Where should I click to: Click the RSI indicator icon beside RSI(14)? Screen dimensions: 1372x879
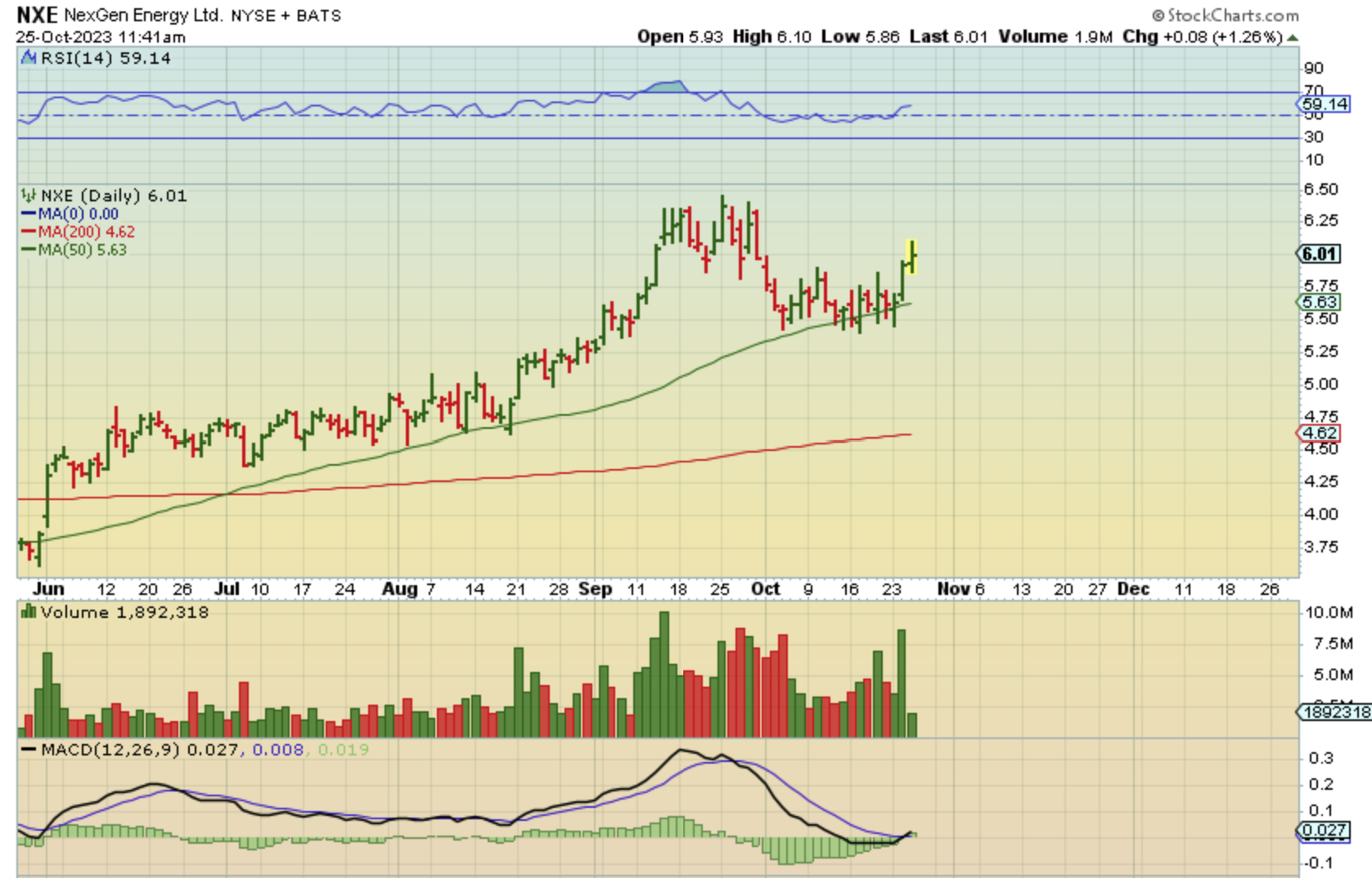point(29,58)
